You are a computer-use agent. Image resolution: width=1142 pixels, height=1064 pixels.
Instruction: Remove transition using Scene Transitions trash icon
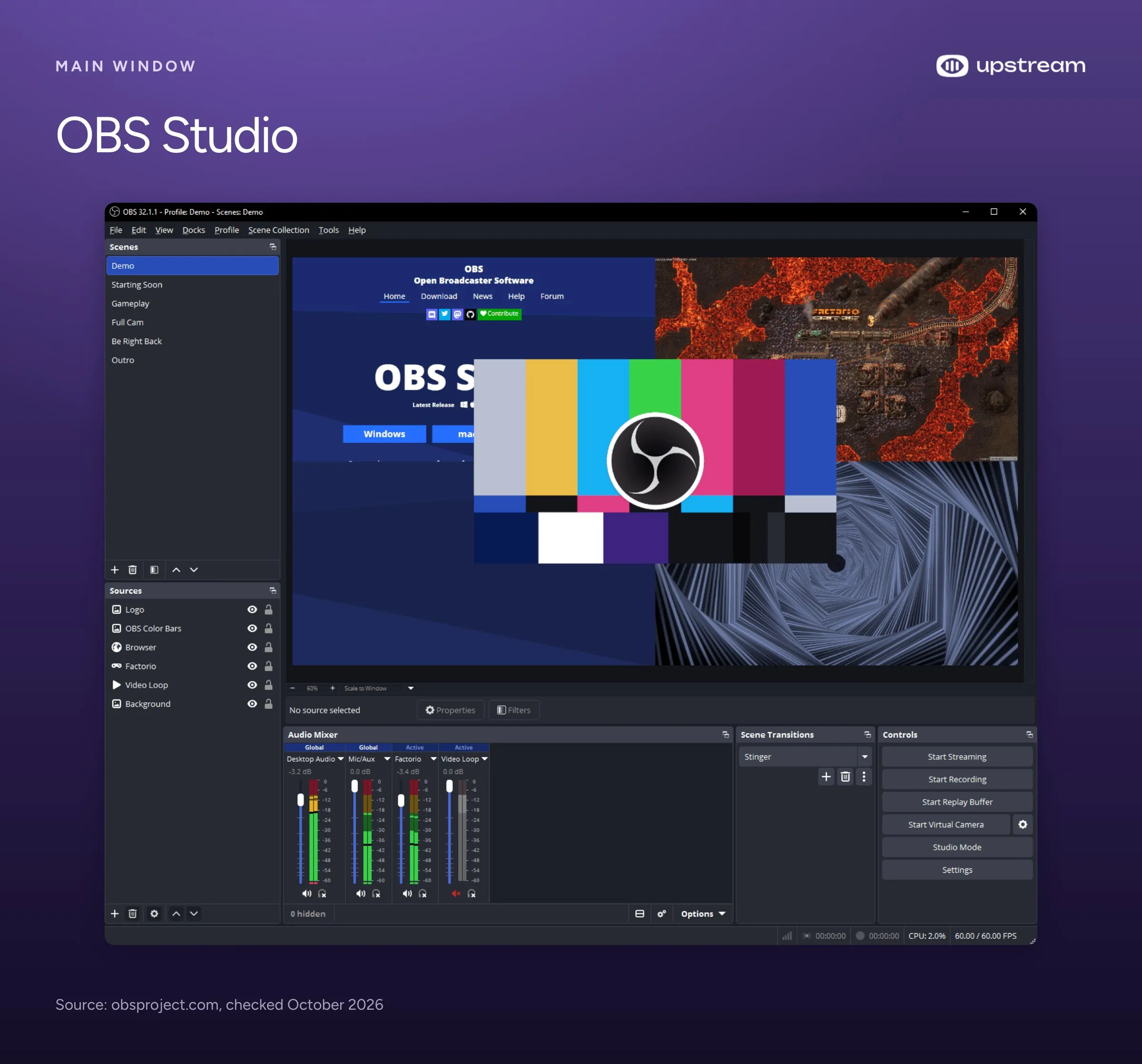coord(845,777)
